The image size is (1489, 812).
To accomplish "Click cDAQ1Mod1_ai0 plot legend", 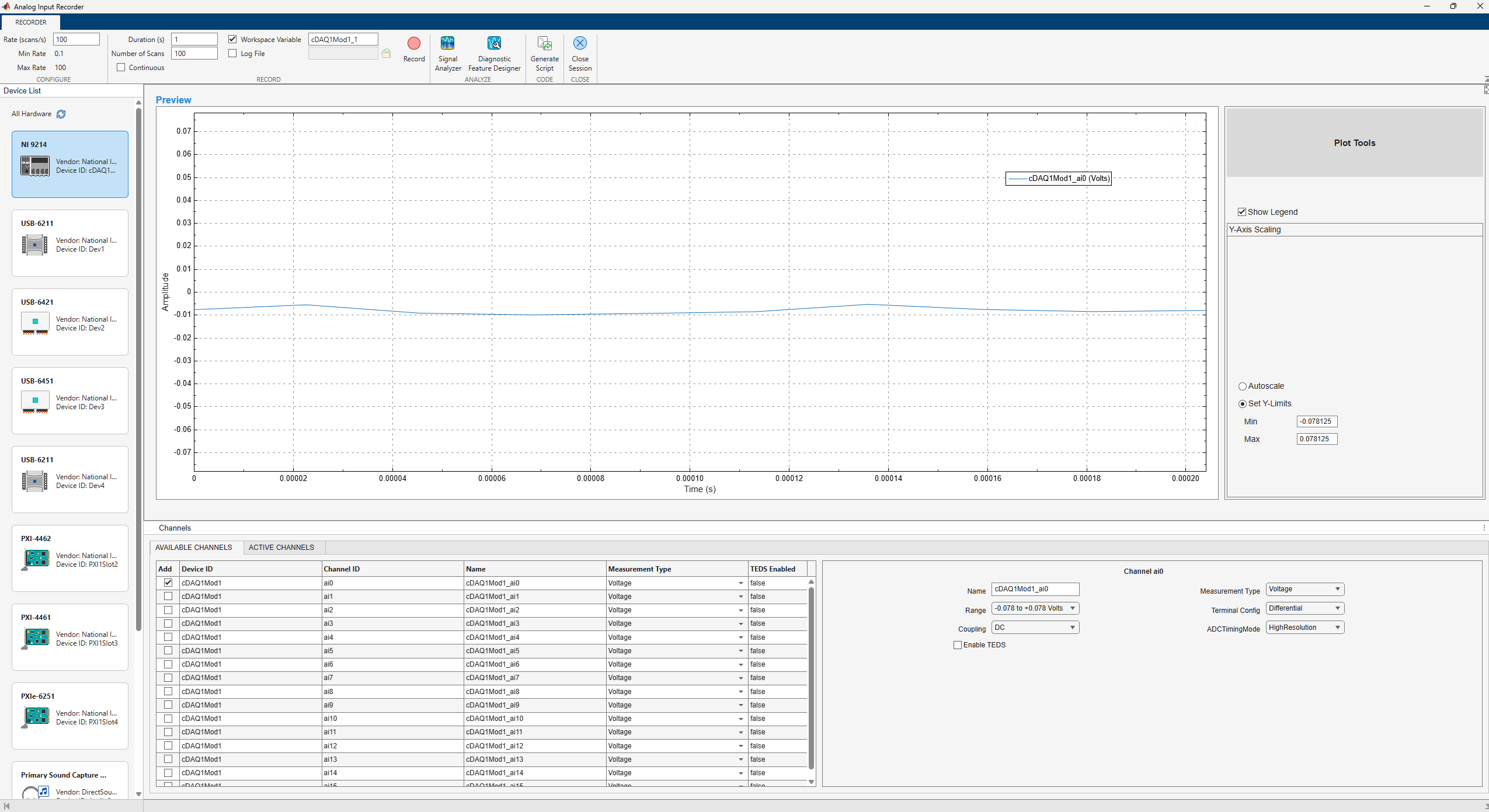I will pyautogui.click(x=1058, y=179).
